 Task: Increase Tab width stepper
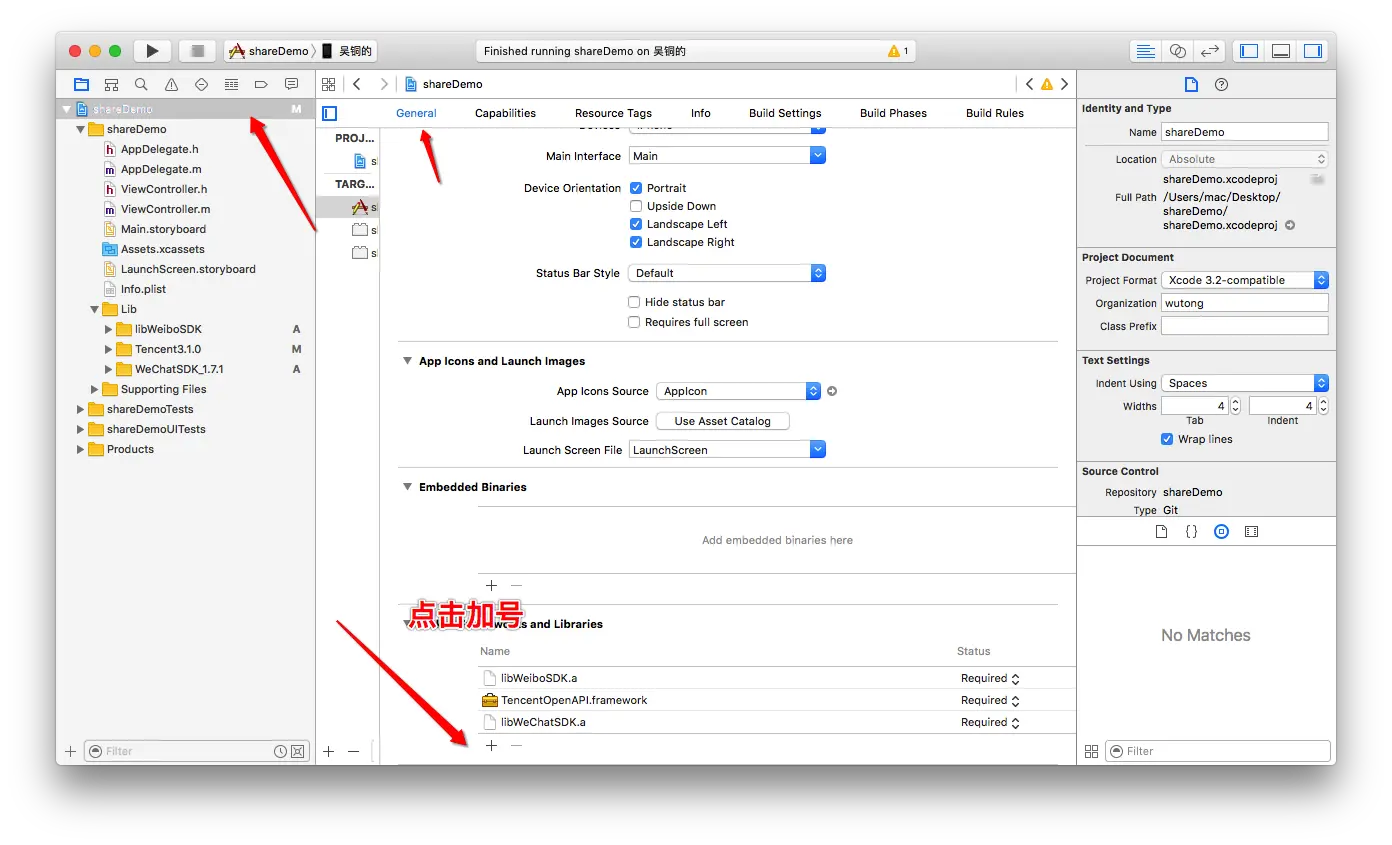(1235, 402)
